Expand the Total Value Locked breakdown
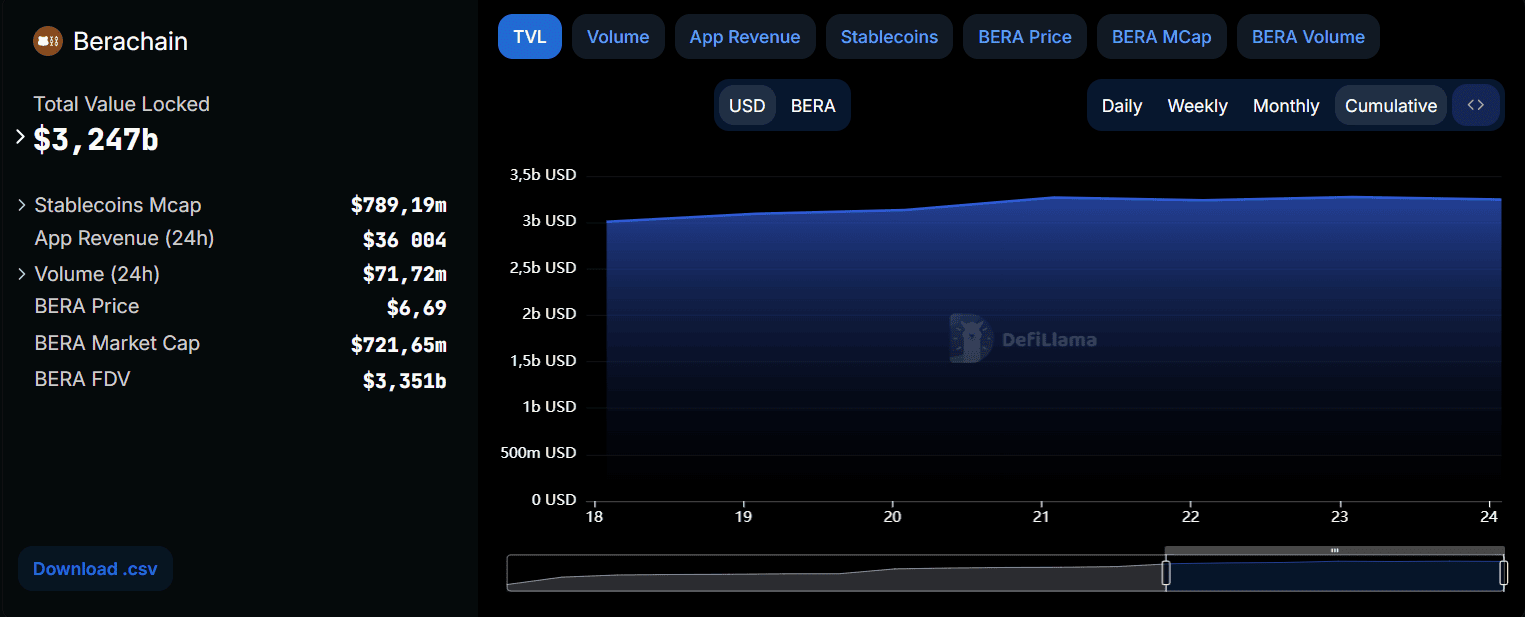 pyautogui.click(x=21, y=138)
